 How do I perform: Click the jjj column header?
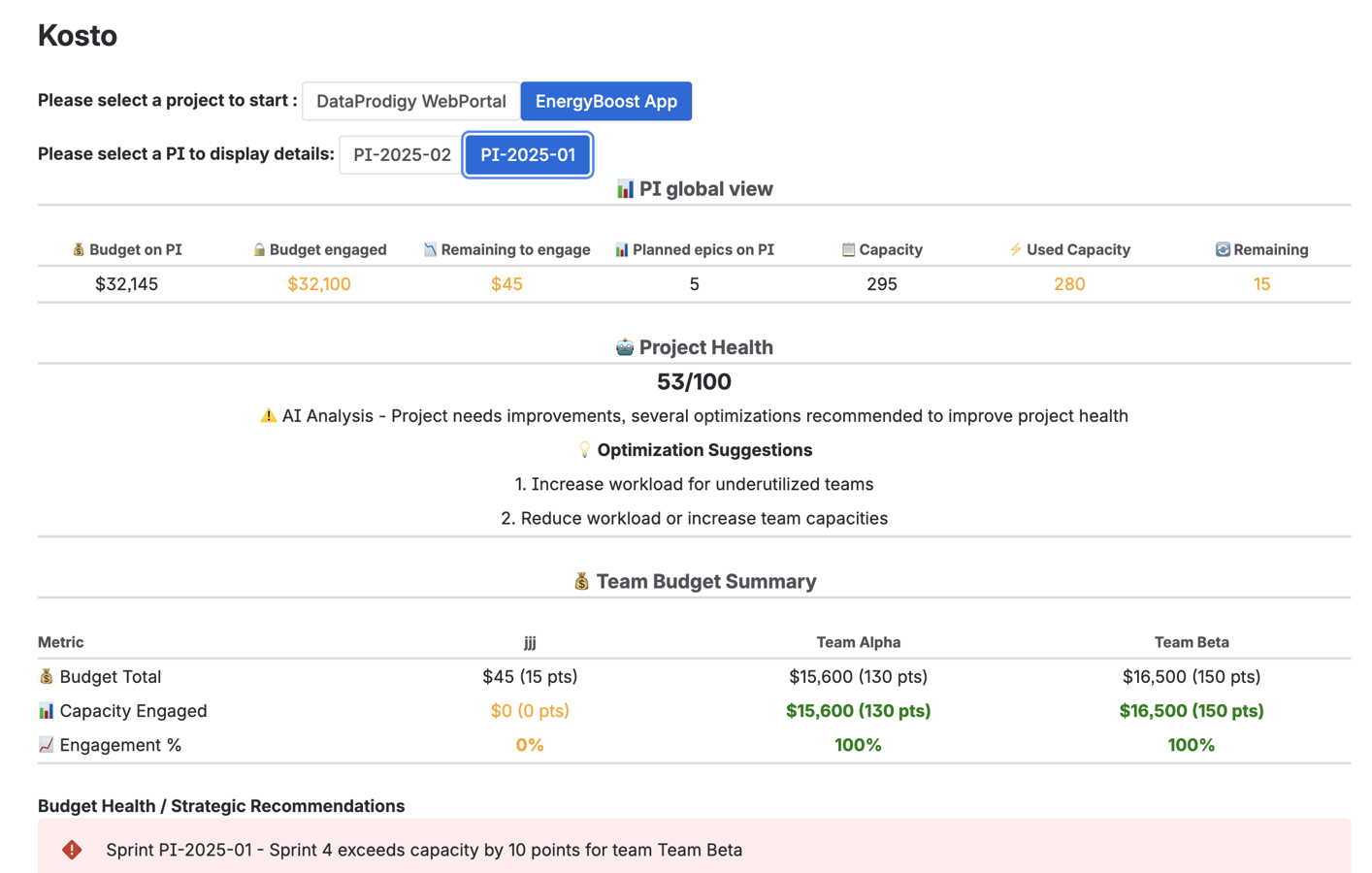click(x=530, y=642)
